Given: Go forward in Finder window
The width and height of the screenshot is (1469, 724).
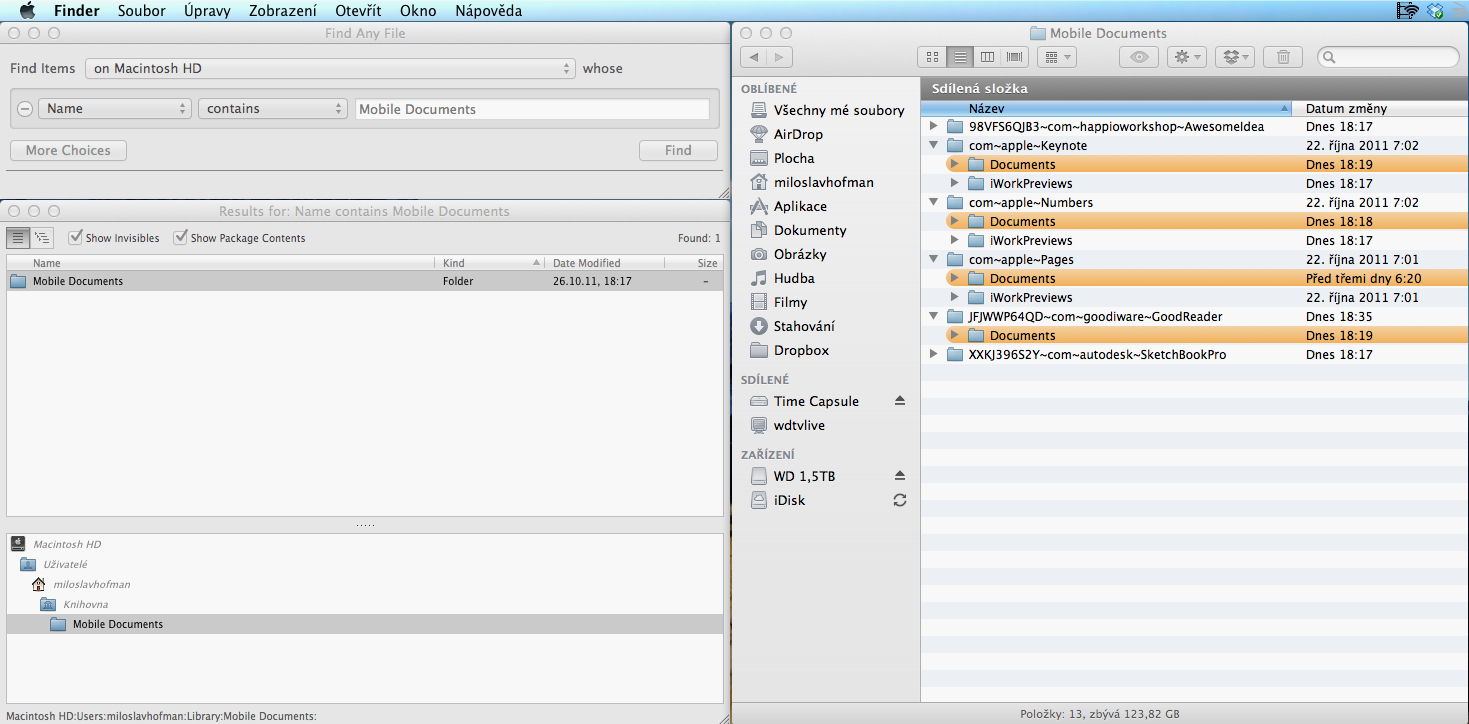Looking at the screenshot, I should pos(780,57).
